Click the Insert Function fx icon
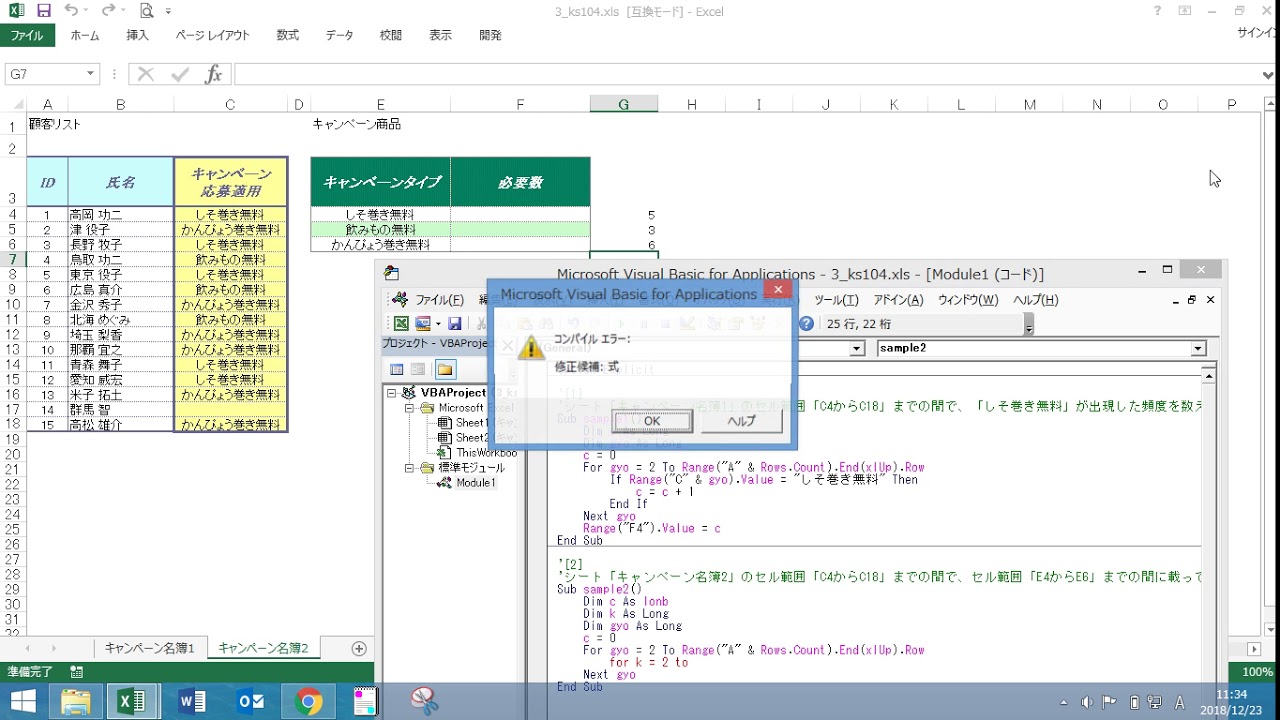The height and width of the screenshot is (720, 1280). (213, 75)
